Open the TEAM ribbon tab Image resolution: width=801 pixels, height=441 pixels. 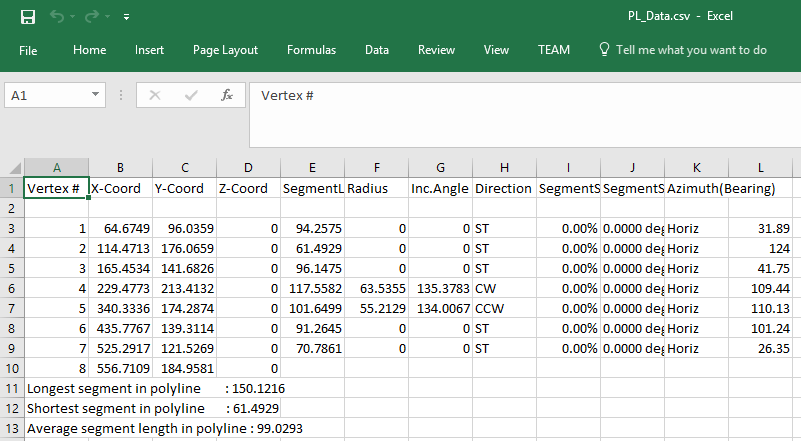click(553, 50)
